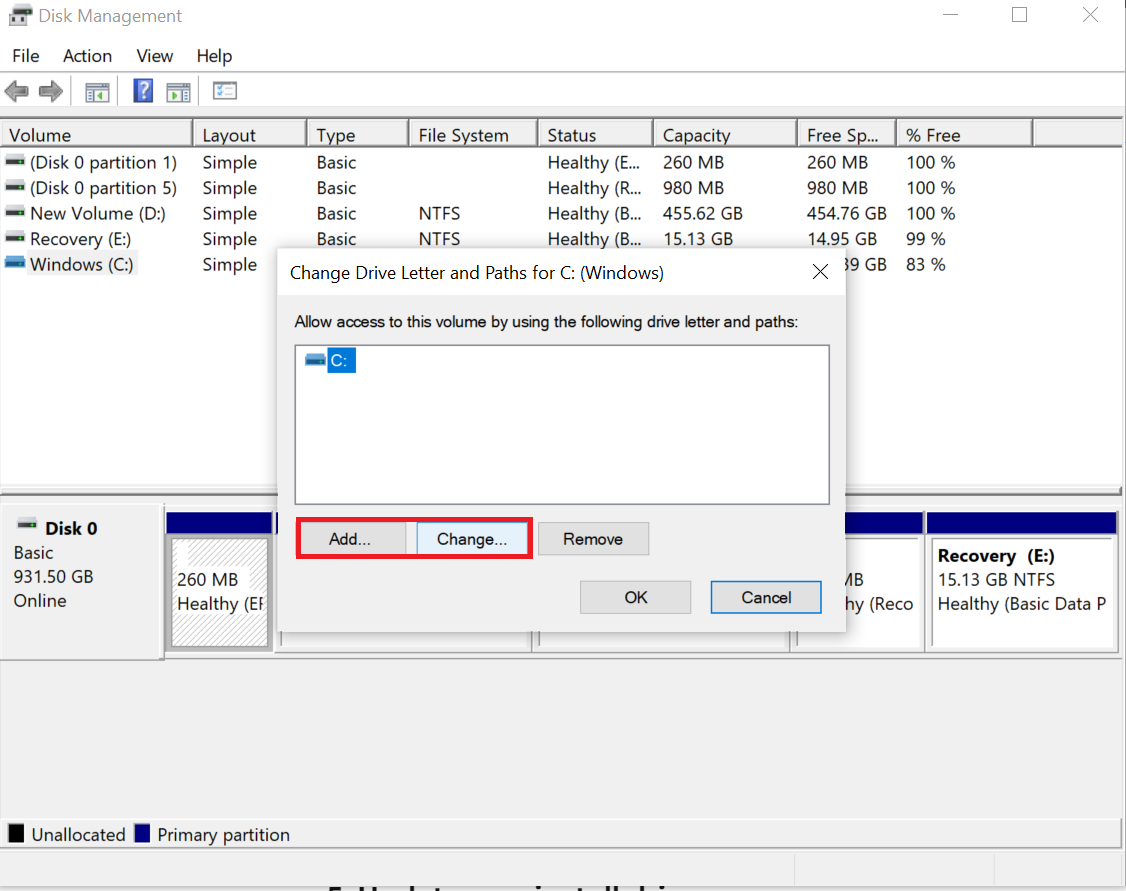
Task: Click the blue Help question mark icon
Action: pyautogui.click(x=143, y=90)
